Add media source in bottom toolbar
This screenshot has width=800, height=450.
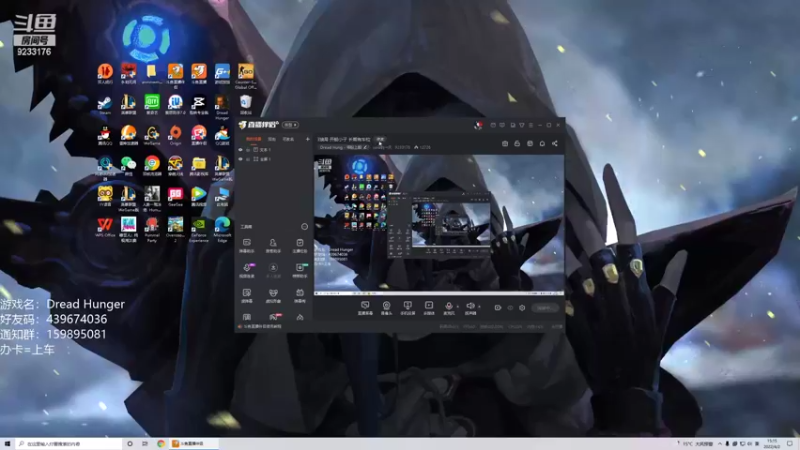point(429,308)
